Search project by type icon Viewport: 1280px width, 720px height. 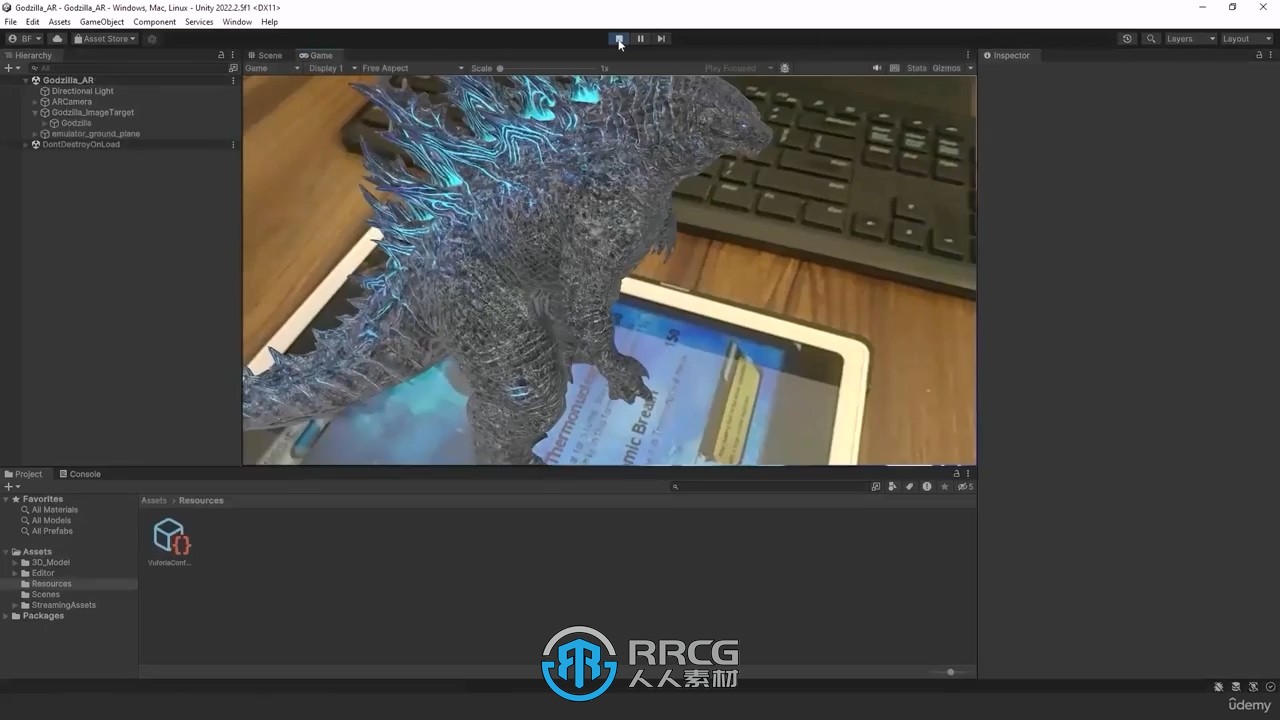[x=876, y=487]
